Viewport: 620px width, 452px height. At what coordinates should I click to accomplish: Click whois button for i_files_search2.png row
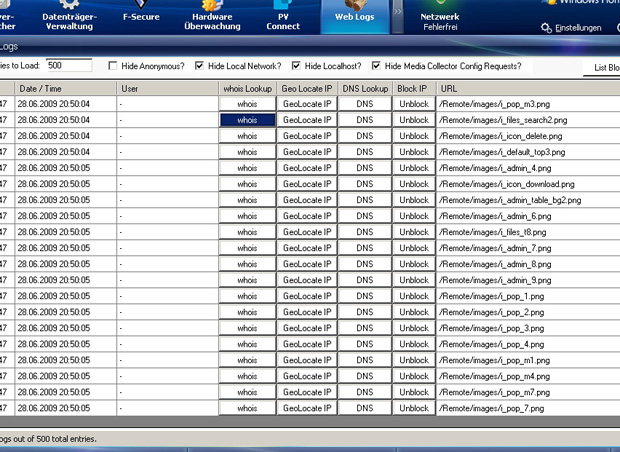(247, 120)
